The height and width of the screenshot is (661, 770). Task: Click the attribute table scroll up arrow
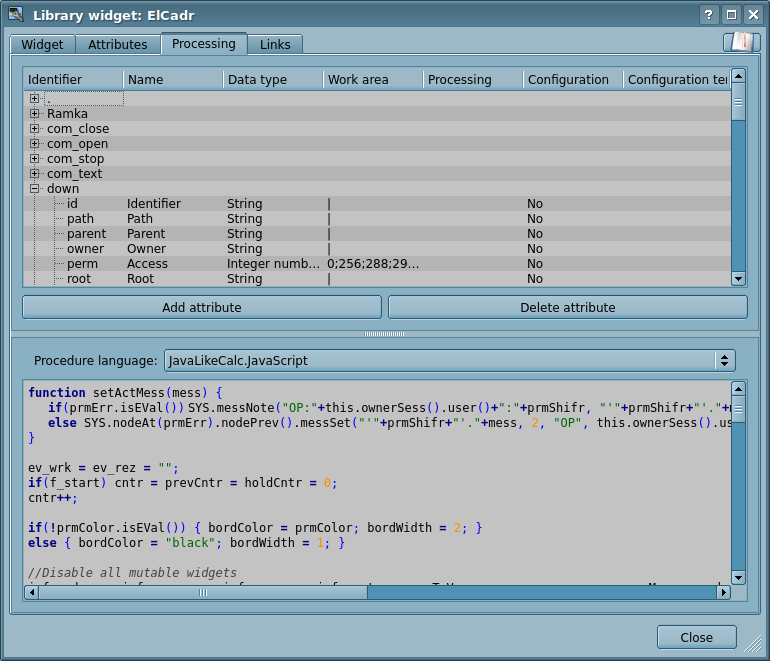(738, 76)
